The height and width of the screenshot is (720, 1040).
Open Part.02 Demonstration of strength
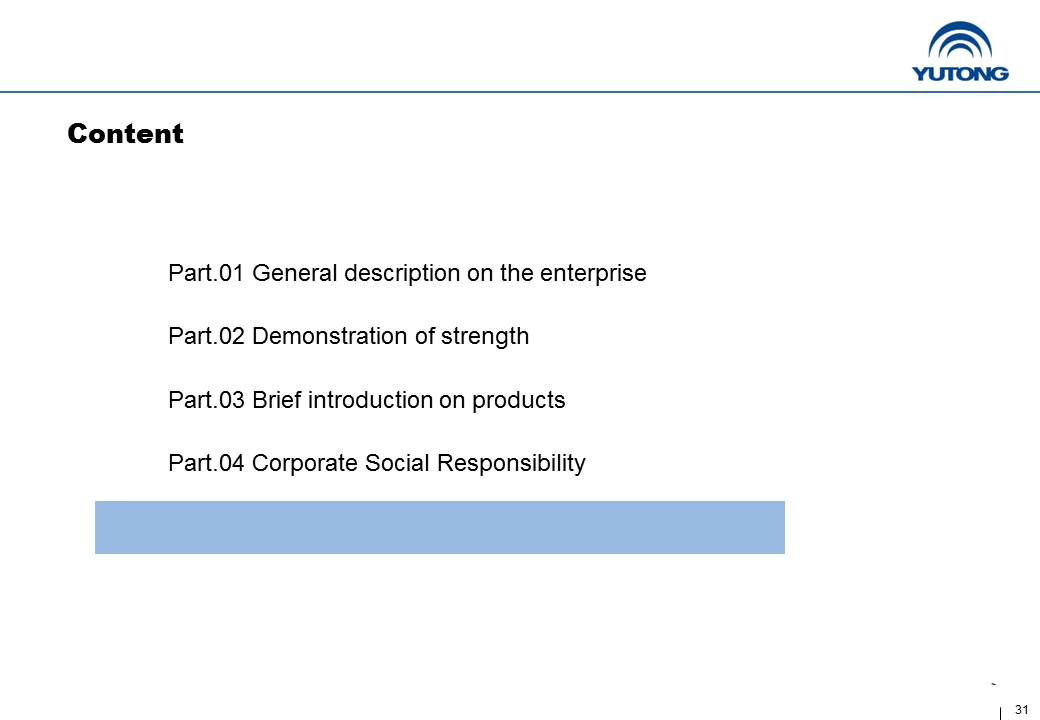348,336
